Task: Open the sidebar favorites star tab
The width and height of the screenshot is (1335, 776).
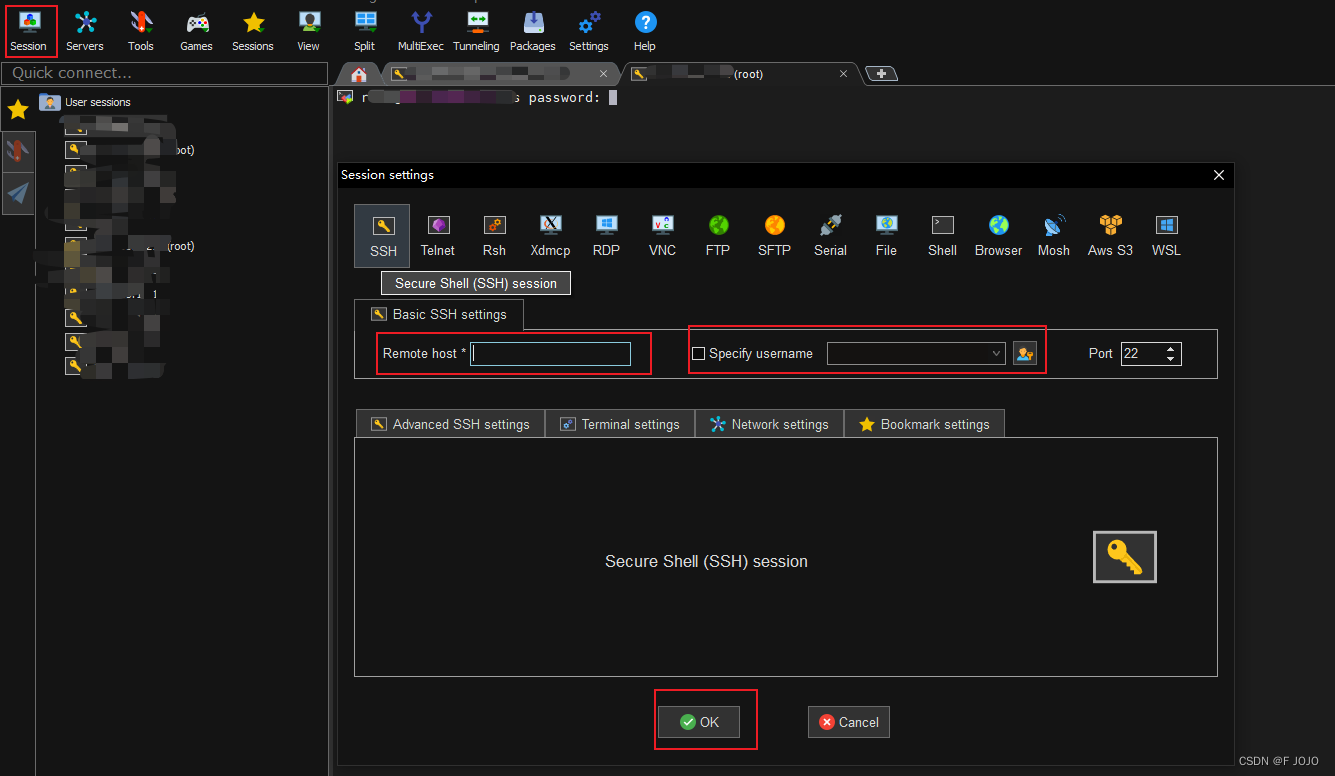Action: [x=18, y=109]
